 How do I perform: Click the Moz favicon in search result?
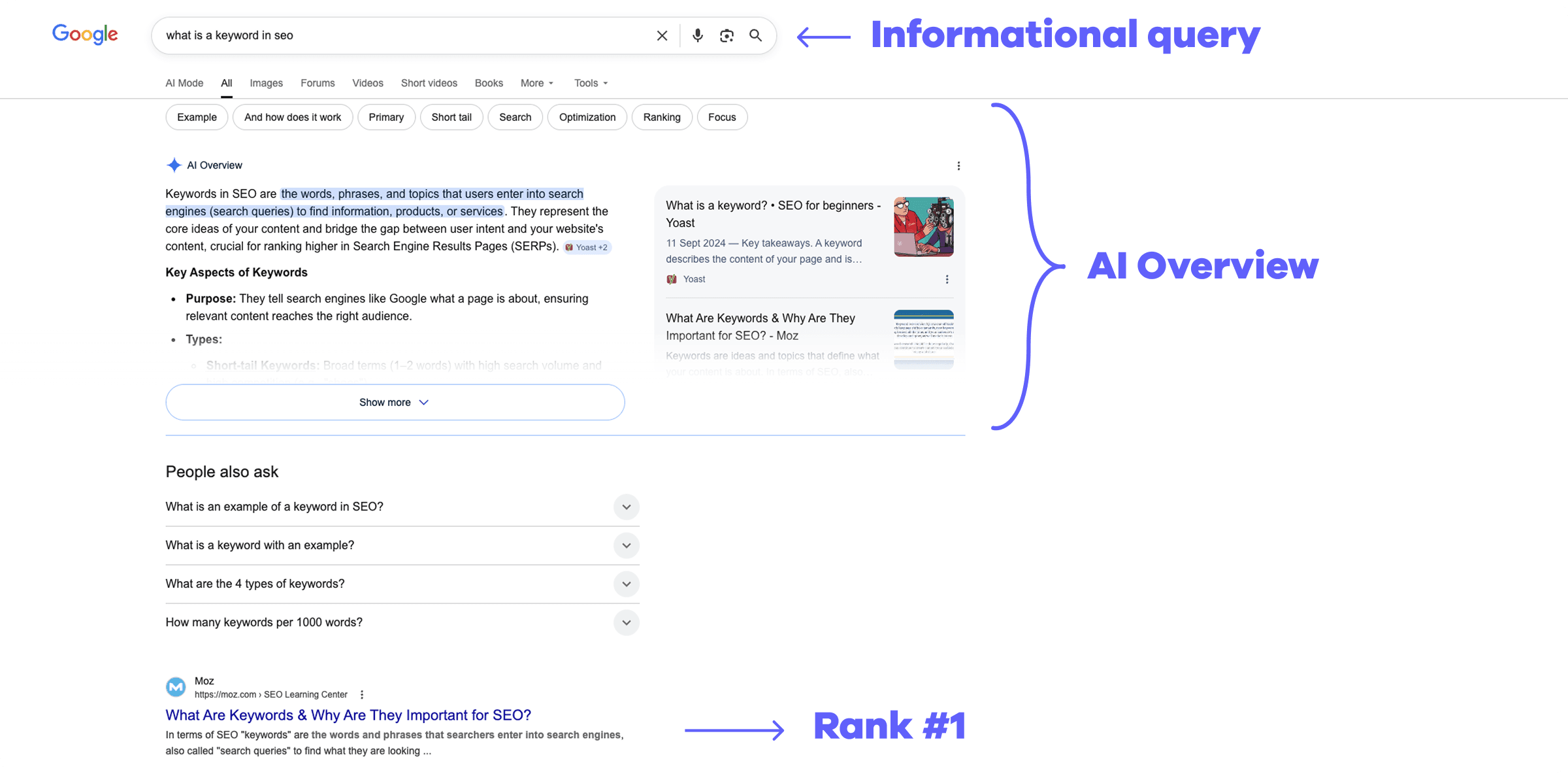tap(176, 687)
